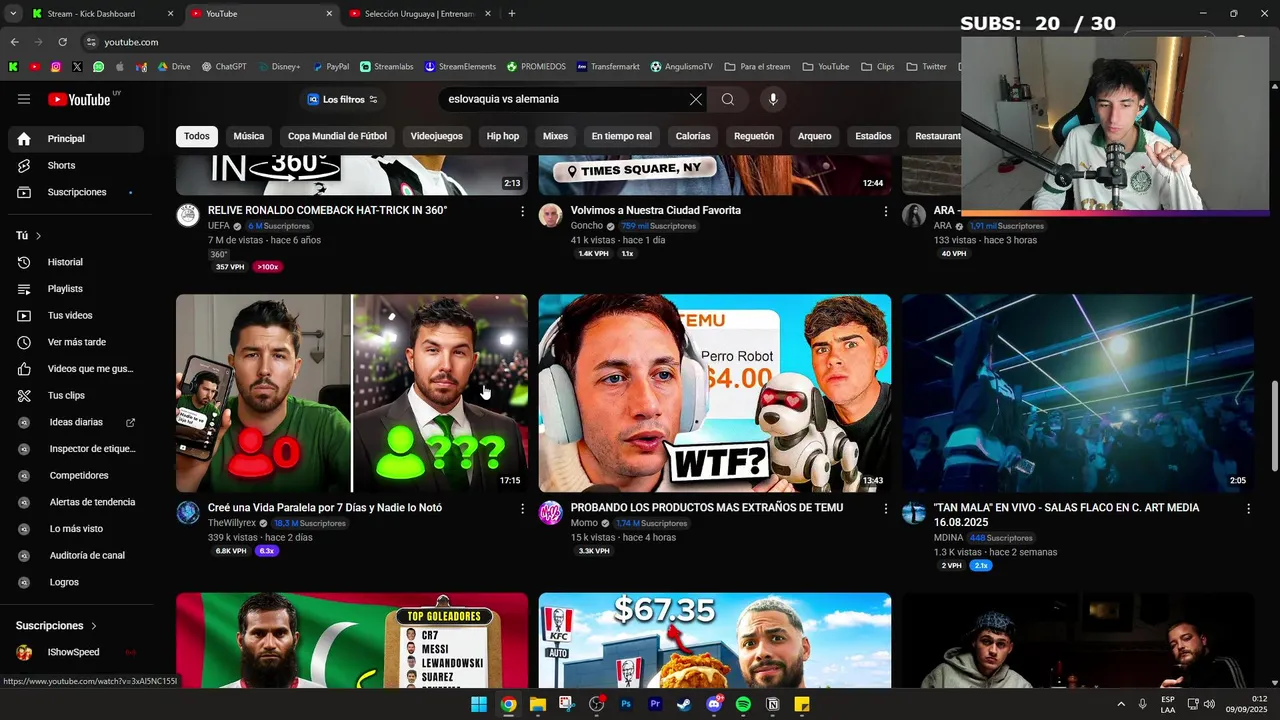Open the Drive bookmark
The height and width of the screenshot is (720, 1280).
[x=173, y=67]
